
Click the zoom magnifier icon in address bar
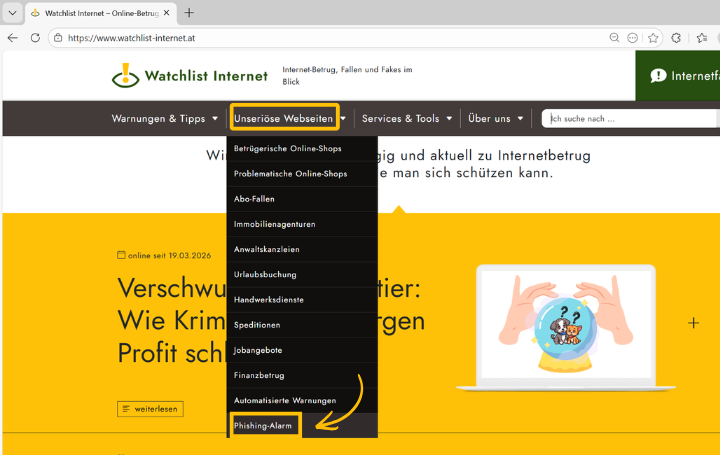(x=614, y=37)
